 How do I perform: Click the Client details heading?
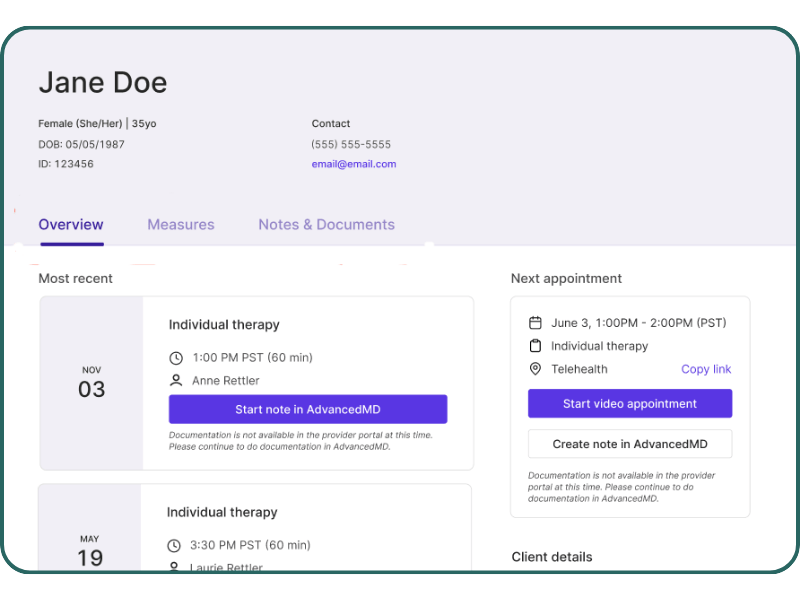tap(552, 557)
